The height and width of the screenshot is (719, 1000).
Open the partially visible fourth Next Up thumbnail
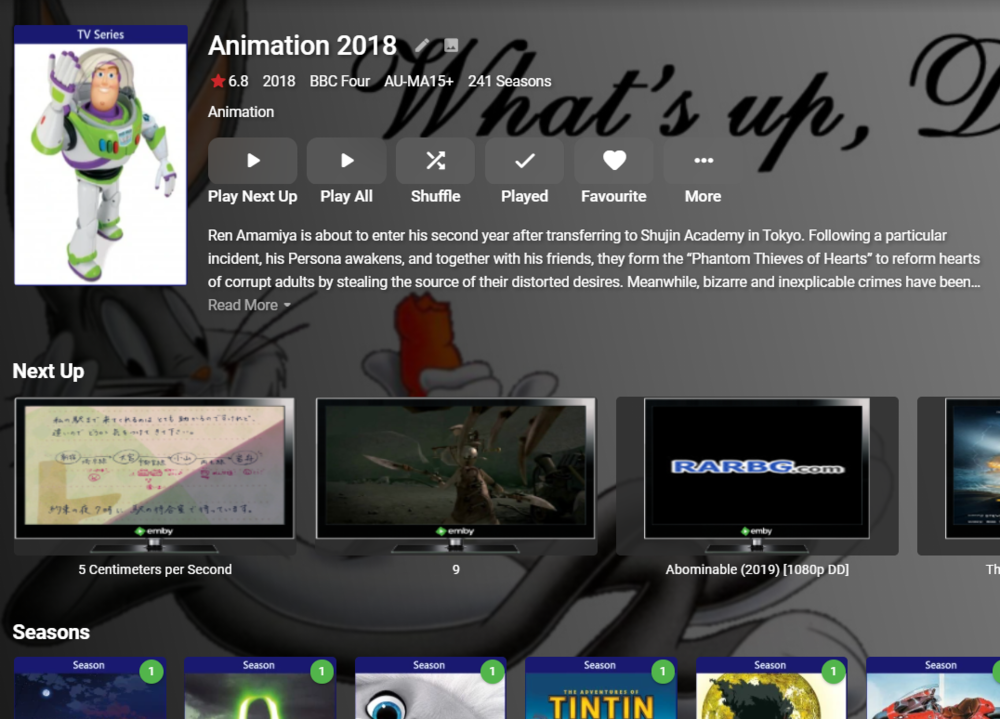pos(959,476)
